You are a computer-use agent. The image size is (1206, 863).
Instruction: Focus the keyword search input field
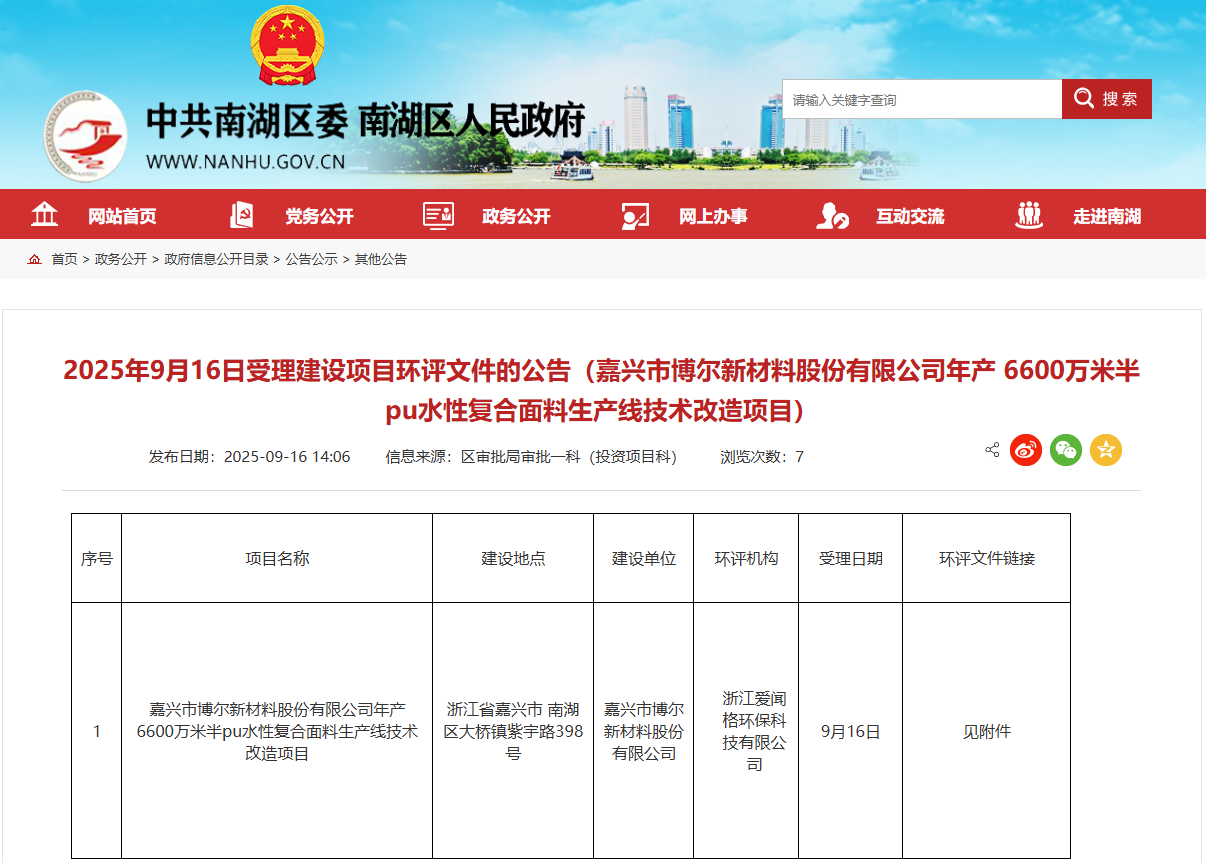pos(922,99)
